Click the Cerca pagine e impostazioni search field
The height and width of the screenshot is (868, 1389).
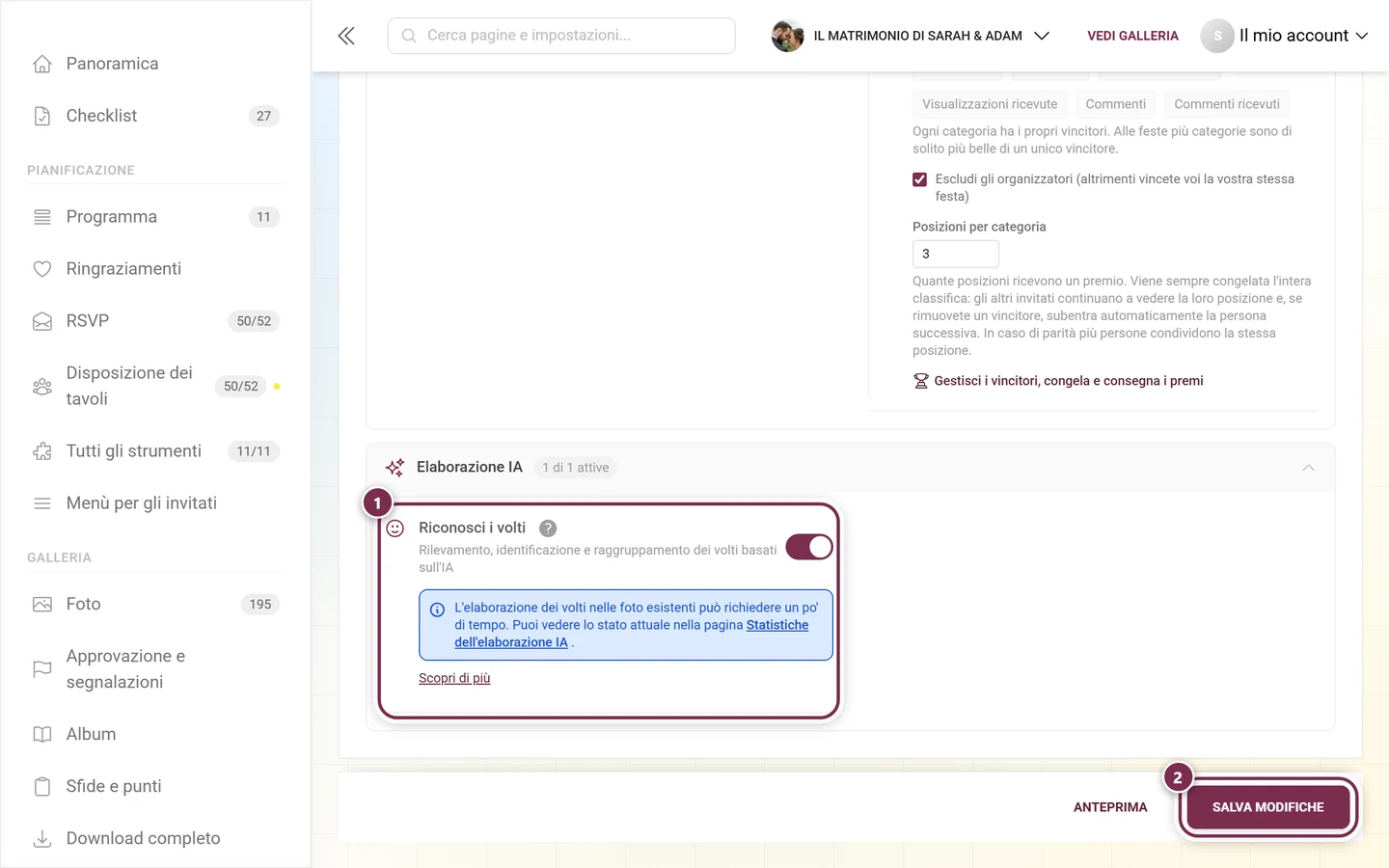tap(561, 36)
